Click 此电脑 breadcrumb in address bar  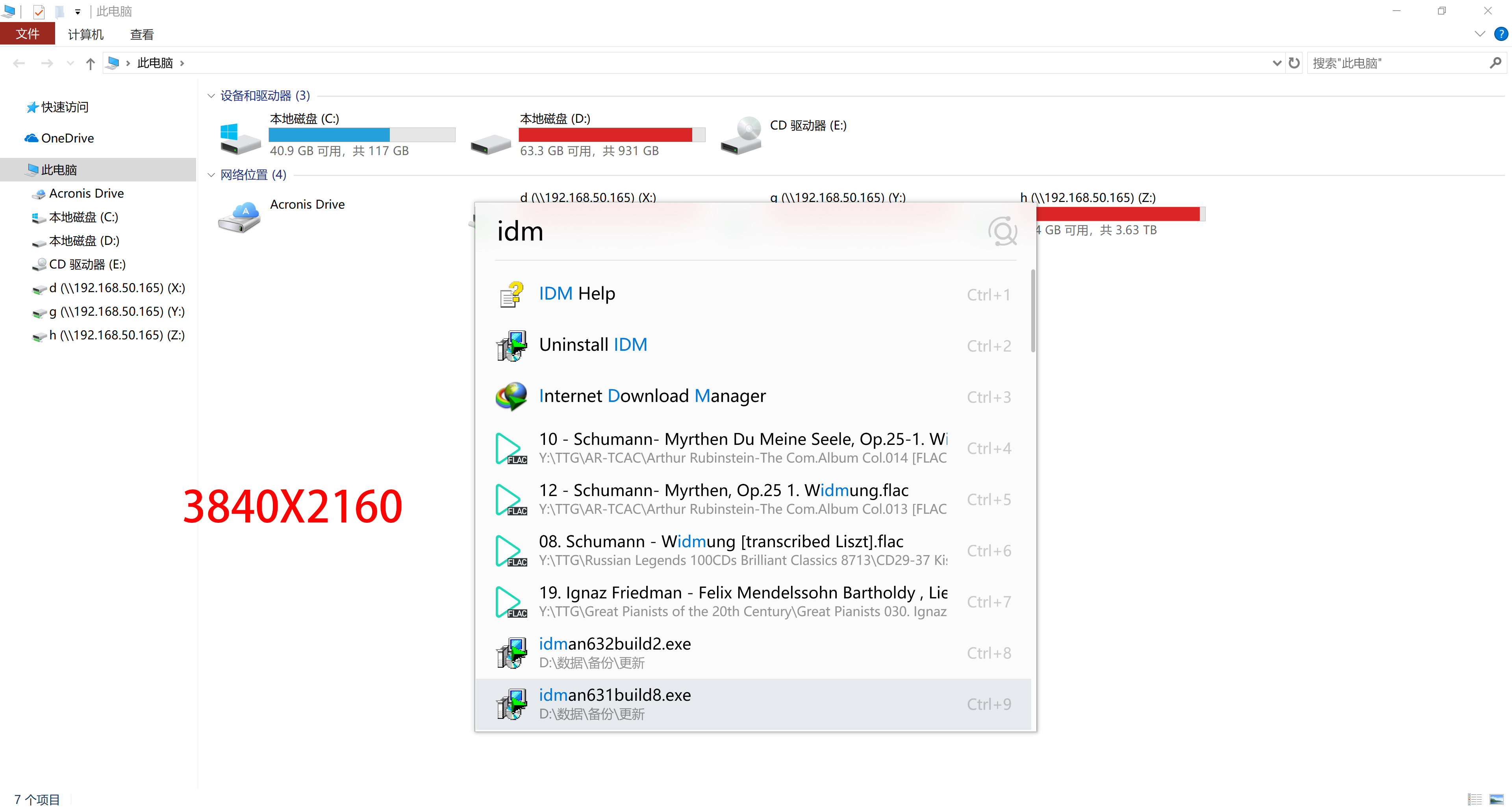coord(155,63)
